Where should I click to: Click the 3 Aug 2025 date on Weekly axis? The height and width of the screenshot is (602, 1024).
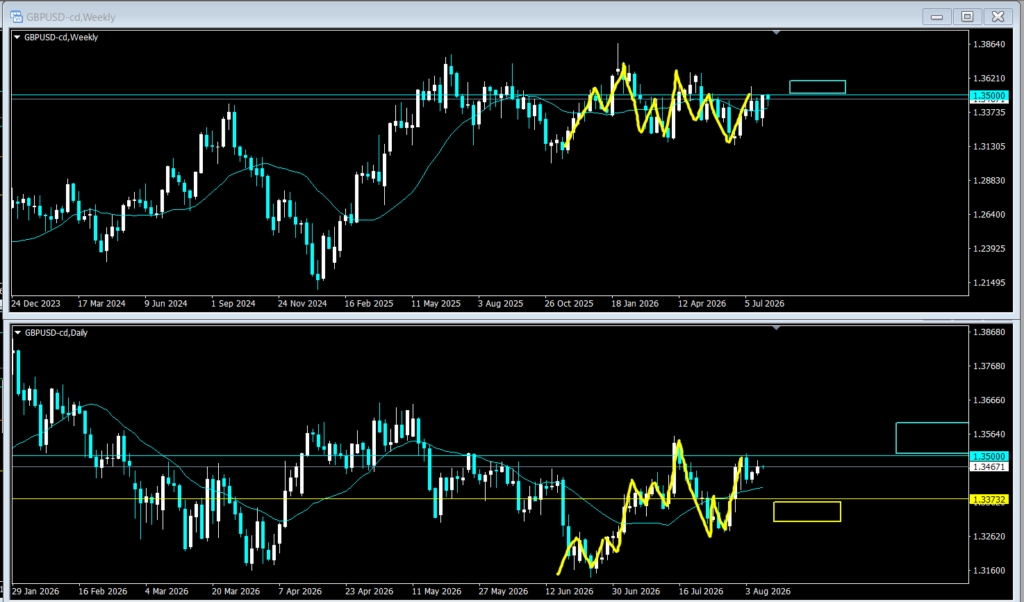[x=501, y=304]
